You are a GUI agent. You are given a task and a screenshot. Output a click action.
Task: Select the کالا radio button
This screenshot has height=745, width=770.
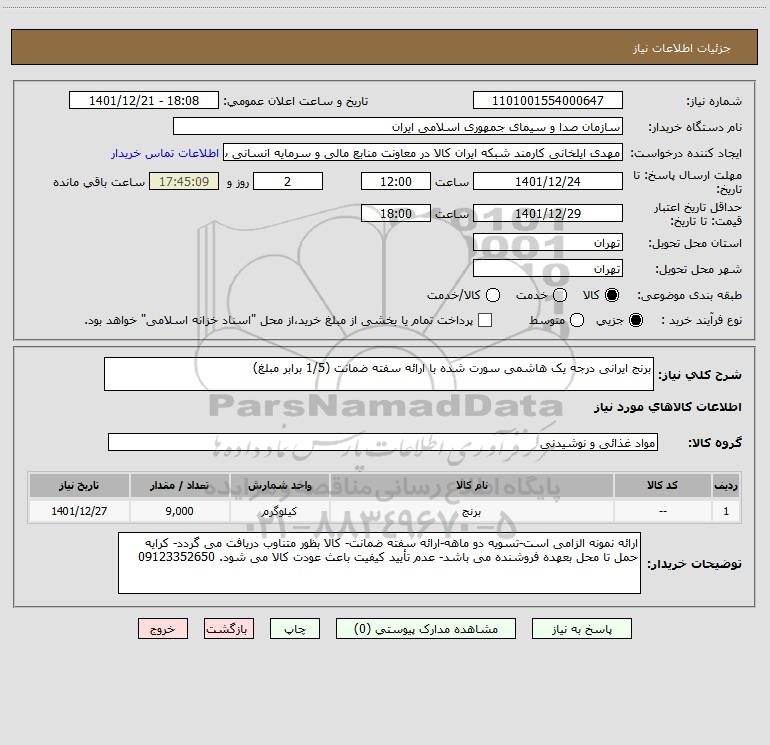612,295
